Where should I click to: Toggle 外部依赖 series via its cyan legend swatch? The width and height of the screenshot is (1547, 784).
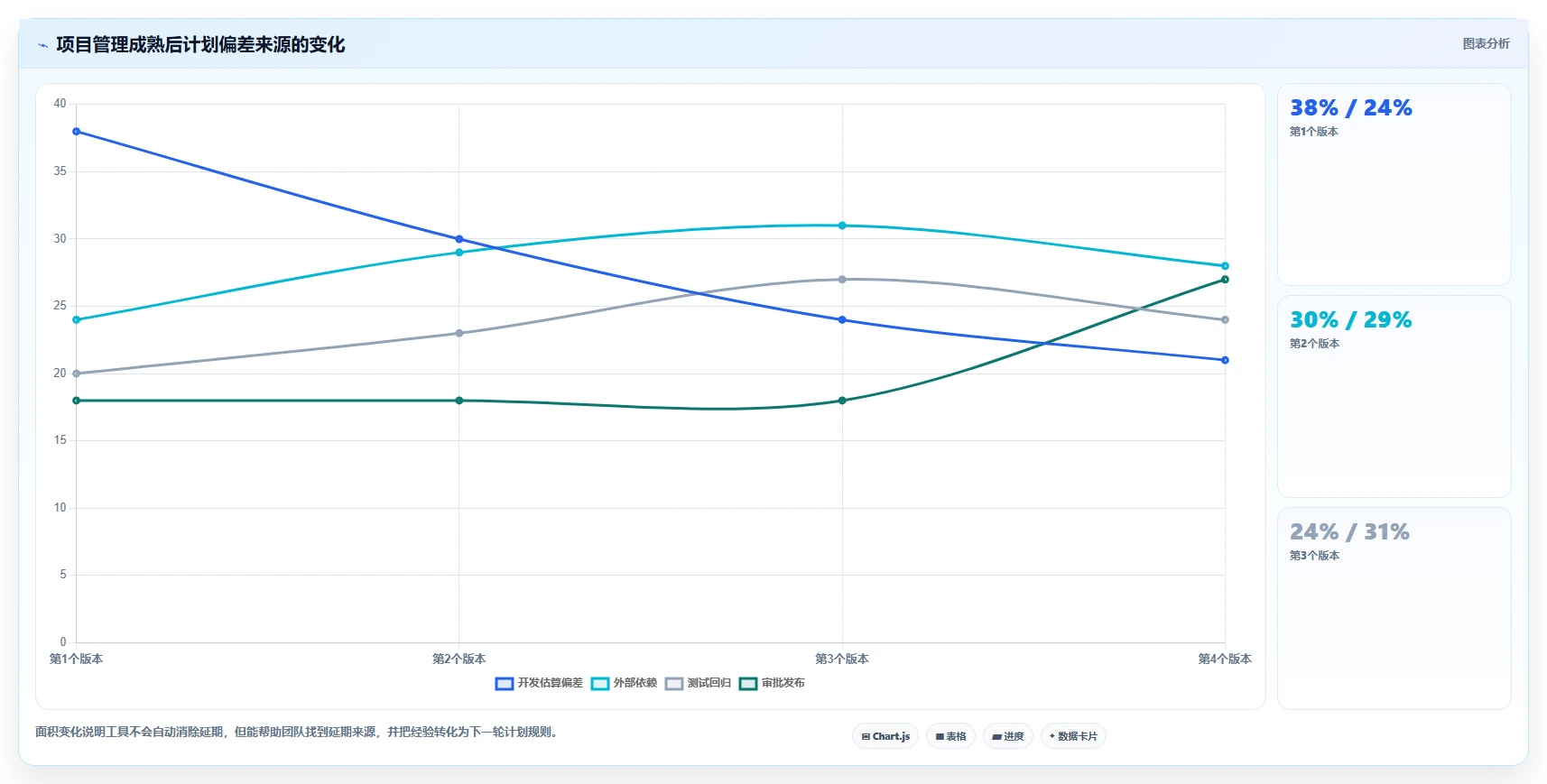[x=600, y=684]
